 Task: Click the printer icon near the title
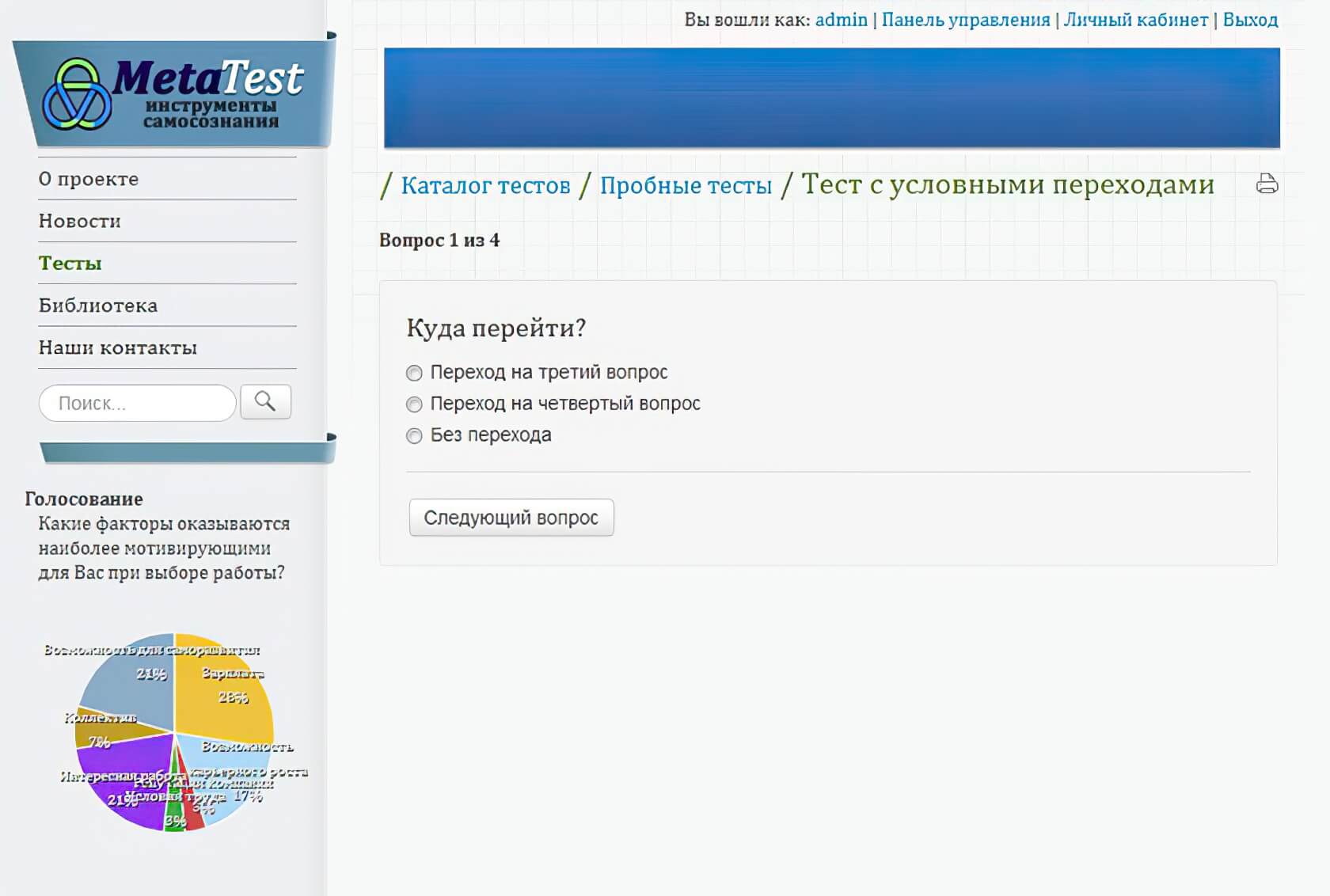click(x=1267, y=184)
